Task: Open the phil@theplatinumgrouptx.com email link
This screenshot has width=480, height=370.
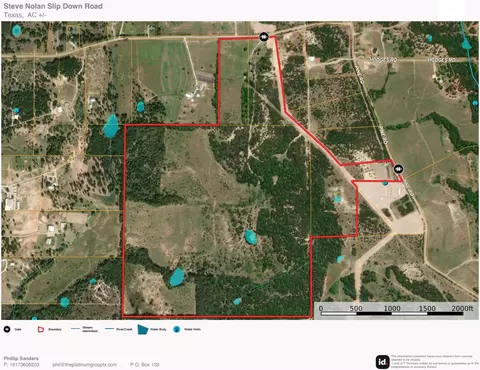Action: click(85, 365)
